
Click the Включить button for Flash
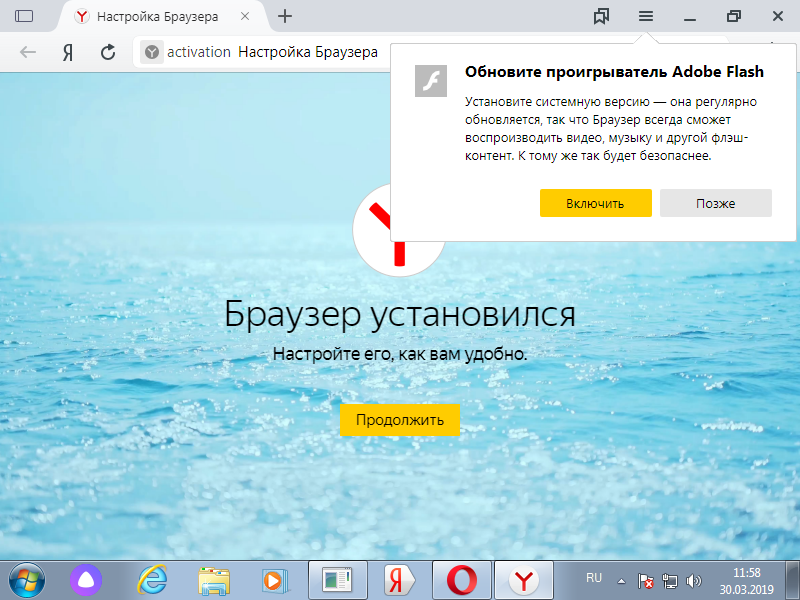595,203
